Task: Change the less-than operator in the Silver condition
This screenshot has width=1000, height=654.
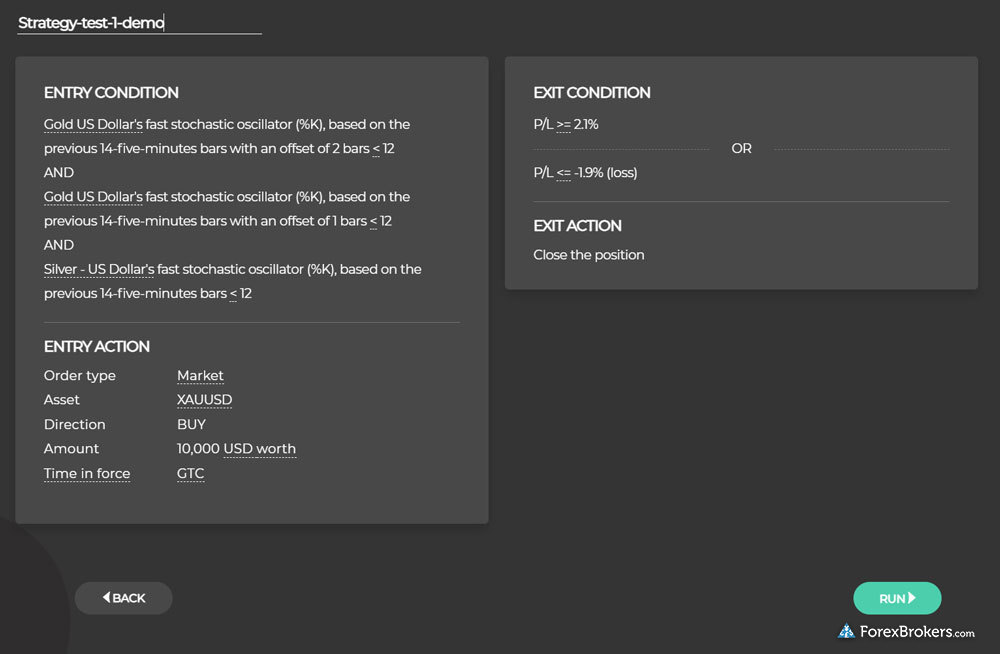Action: click(x=233, y=293)
